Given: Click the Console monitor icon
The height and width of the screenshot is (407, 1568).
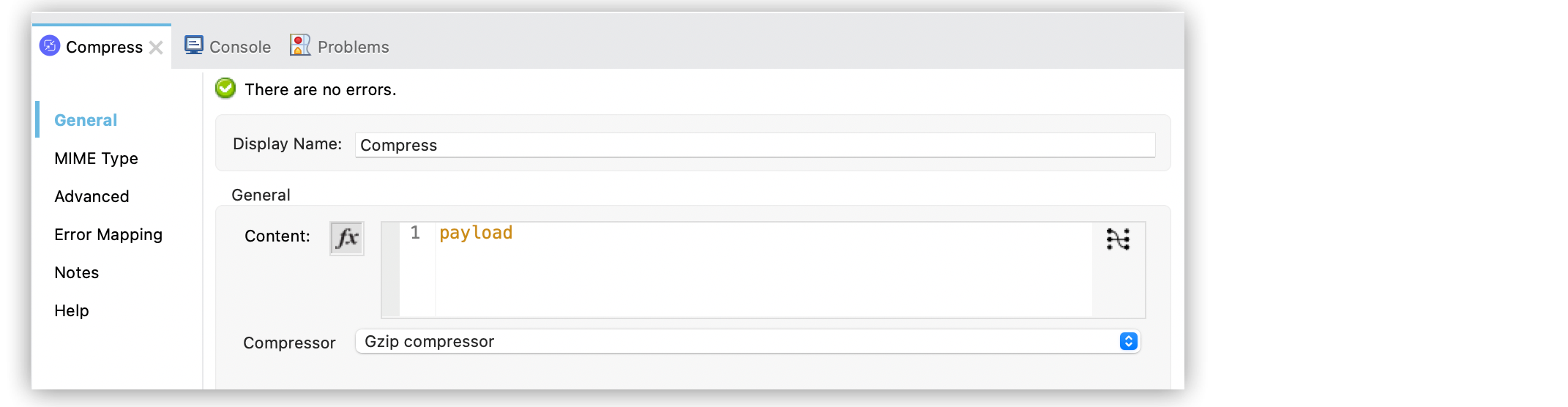Looking at the screenshot, I should click(x=194, y=45).
